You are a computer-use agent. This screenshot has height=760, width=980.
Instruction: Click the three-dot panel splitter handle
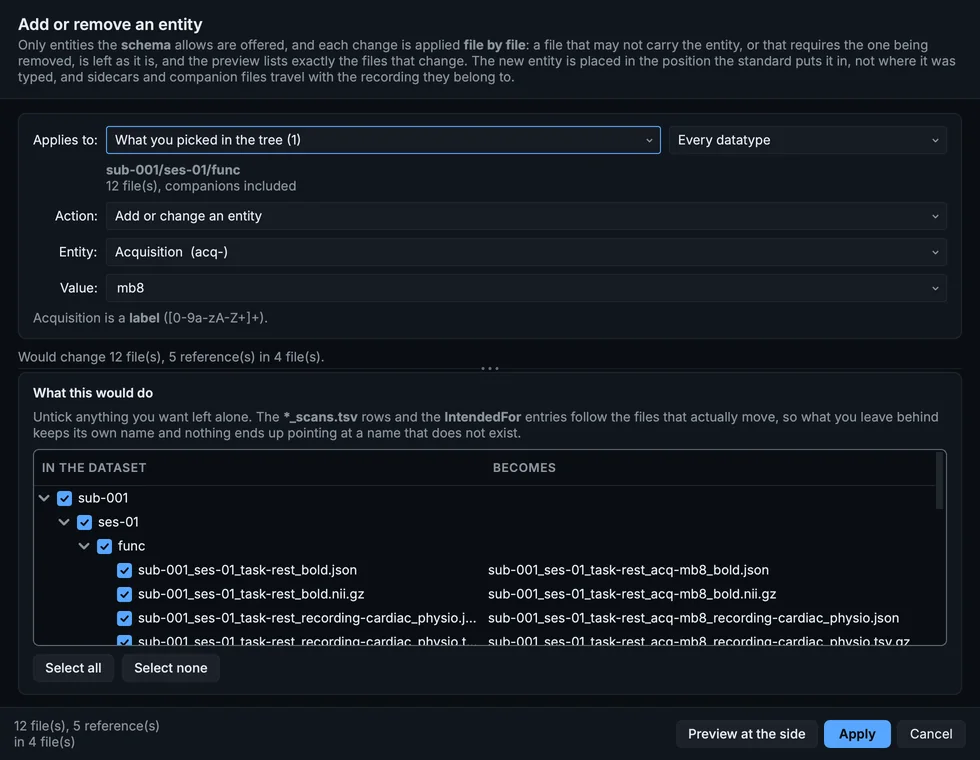[490, 368]
